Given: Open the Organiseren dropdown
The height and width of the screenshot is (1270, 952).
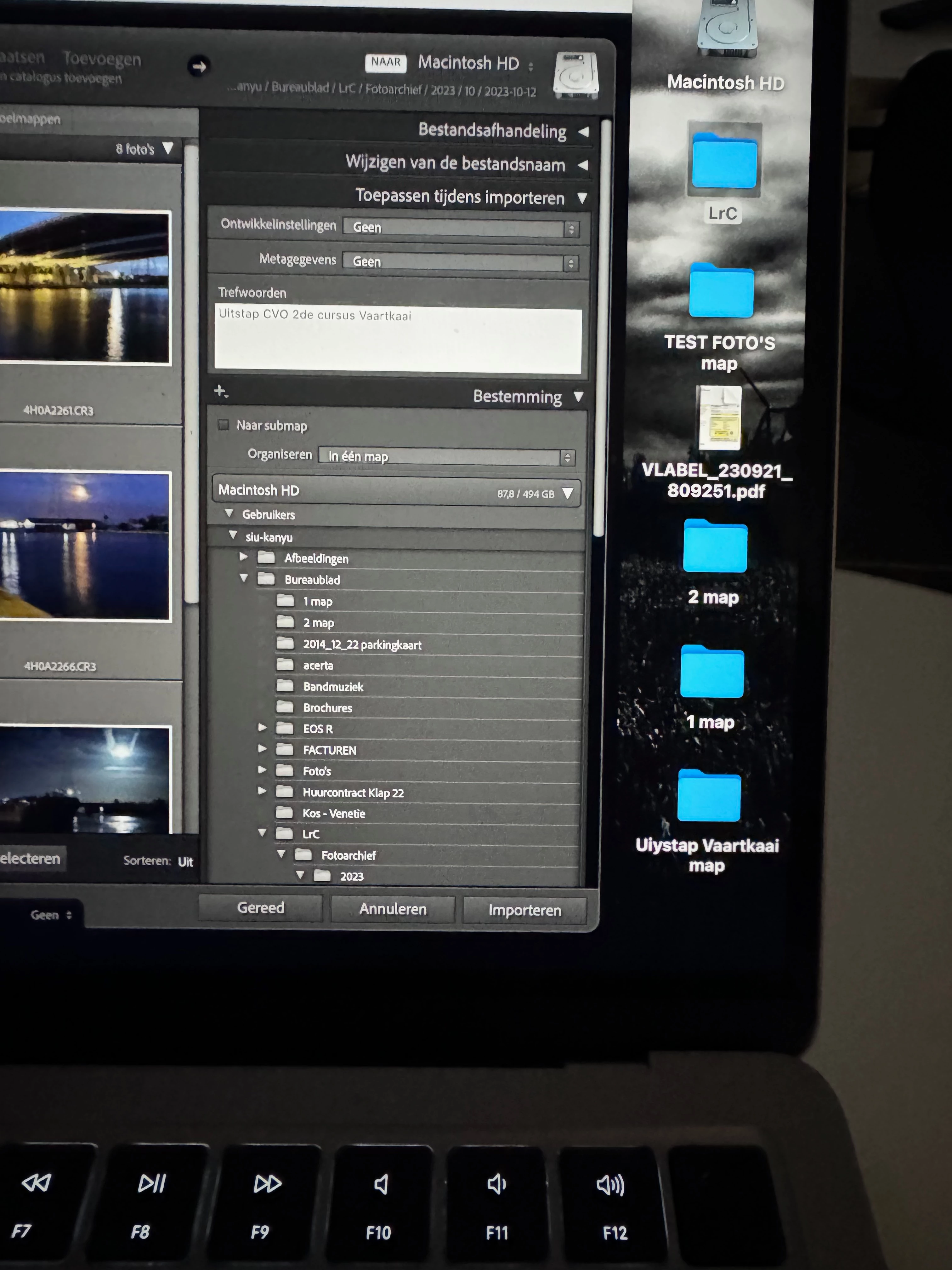Looking at the screenshot, I should (x=446, y=457).
